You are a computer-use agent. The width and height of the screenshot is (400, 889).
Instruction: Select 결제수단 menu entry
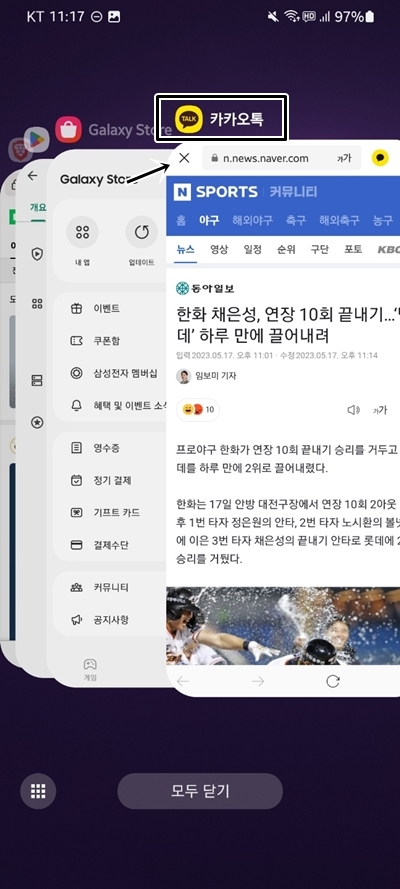(x=110, y=545)
